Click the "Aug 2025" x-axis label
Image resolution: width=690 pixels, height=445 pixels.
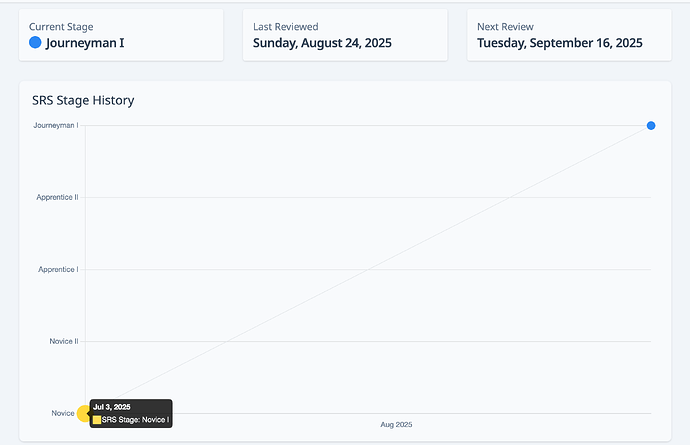(x=396, y=425)
